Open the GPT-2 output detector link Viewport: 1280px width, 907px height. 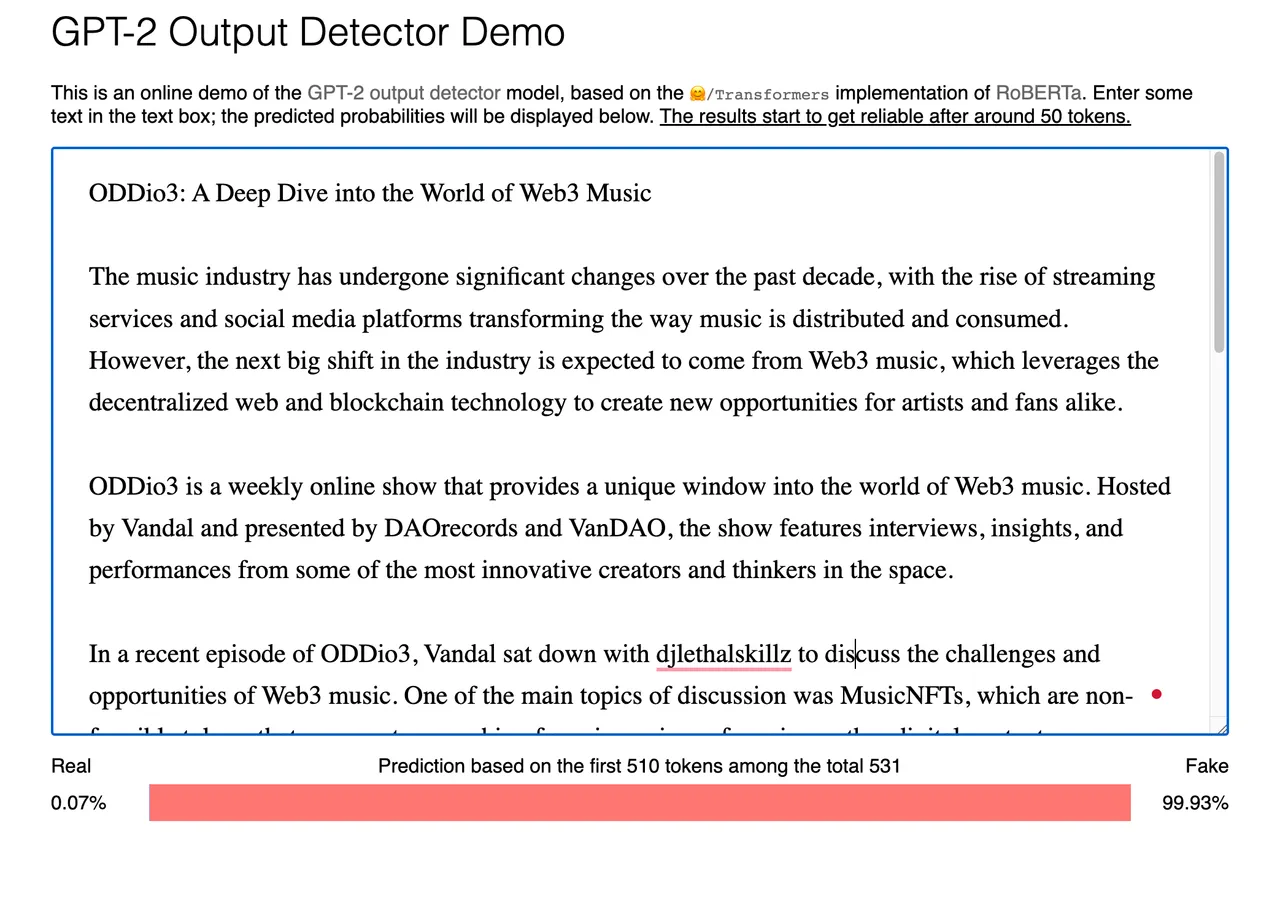pyautogui.click(x=404, y=93)
